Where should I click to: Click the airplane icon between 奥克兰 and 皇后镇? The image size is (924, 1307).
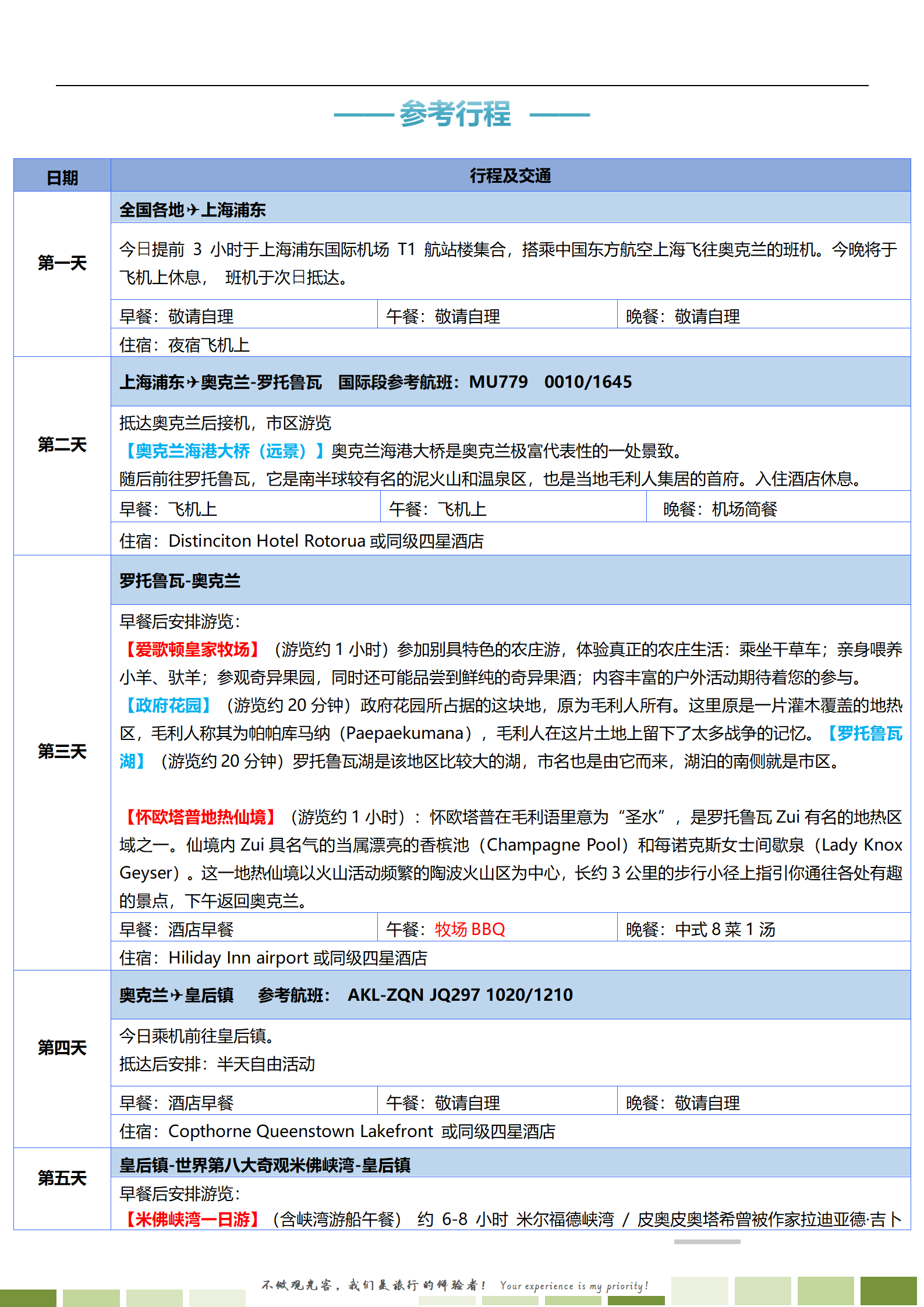tap(176, 996)
